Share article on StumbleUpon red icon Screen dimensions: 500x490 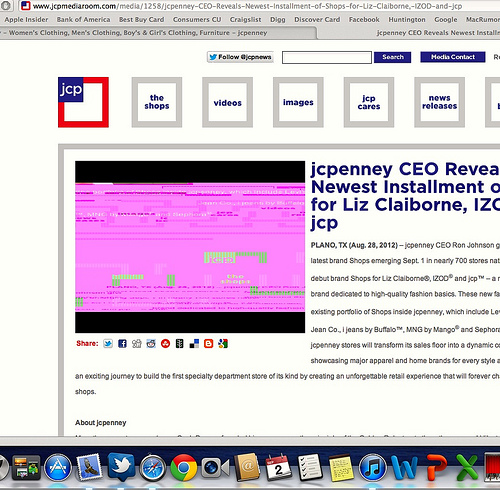(165, 344)
